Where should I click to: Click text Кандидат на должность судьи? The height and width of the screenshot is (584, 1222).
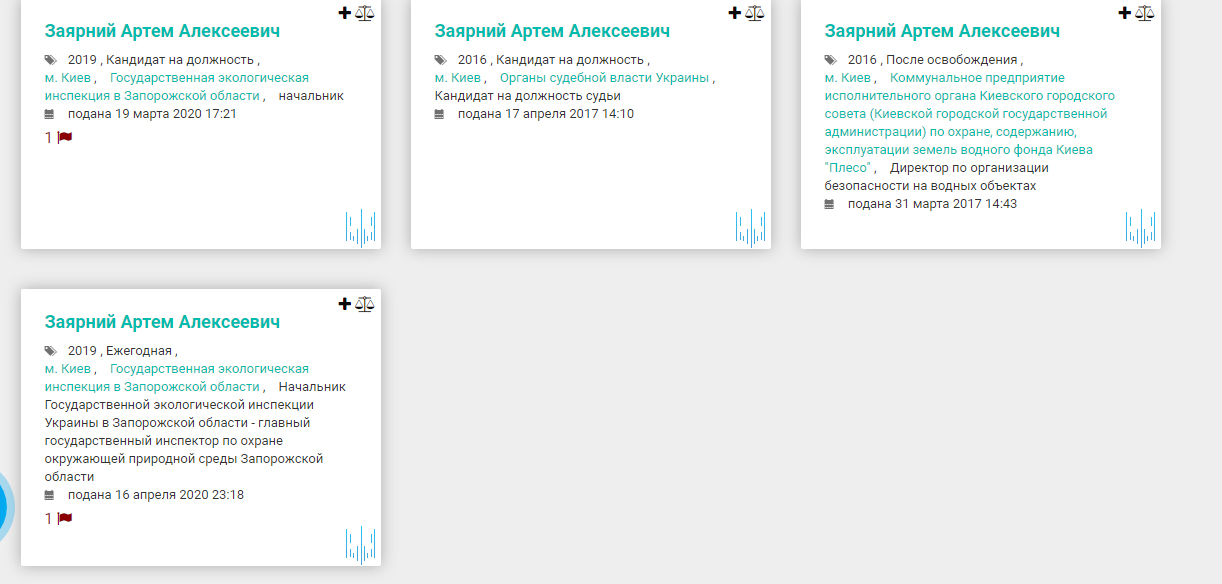(528, 96)
